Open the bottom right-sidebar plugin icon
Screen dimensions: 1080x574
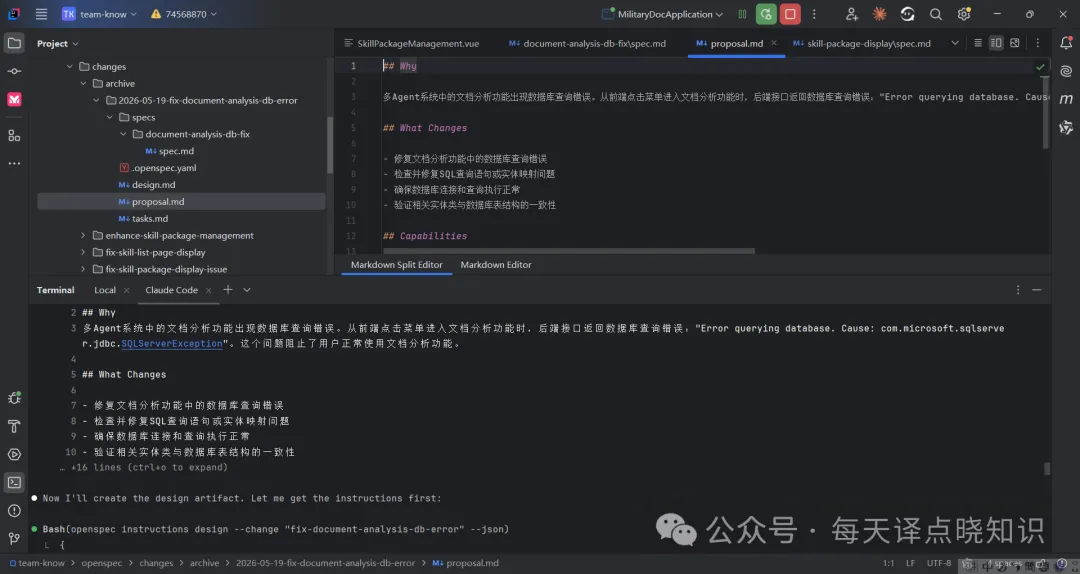[1066, 127]
